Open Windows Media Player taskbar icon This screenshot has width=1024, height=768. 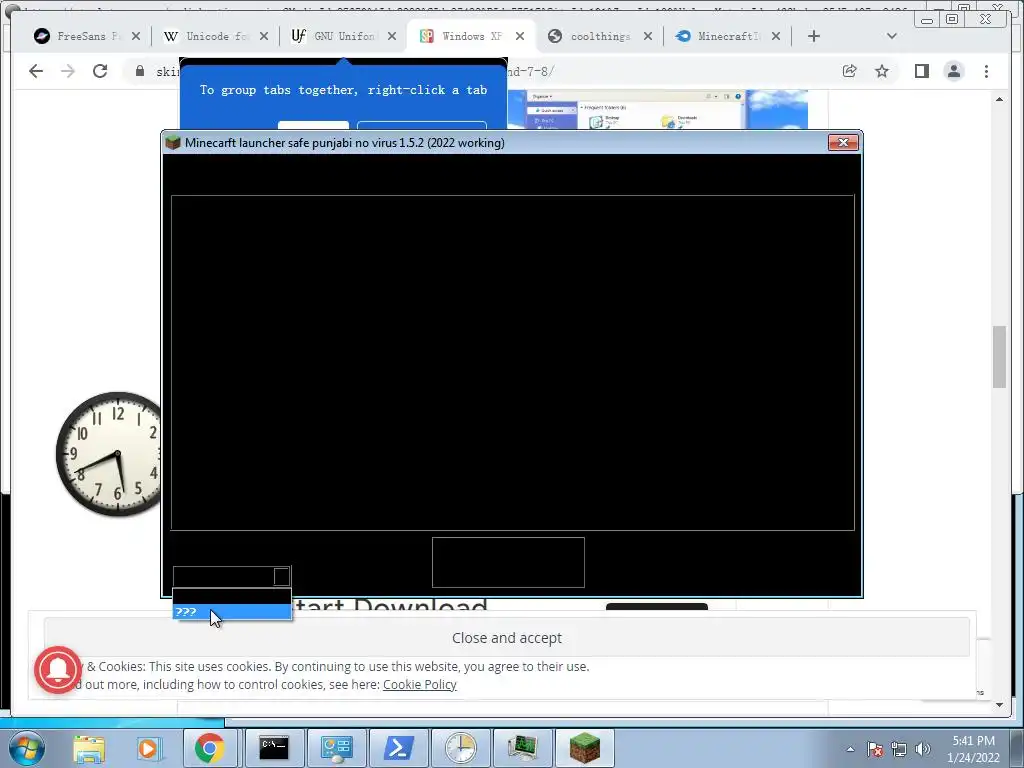click(x=148, y=748)
